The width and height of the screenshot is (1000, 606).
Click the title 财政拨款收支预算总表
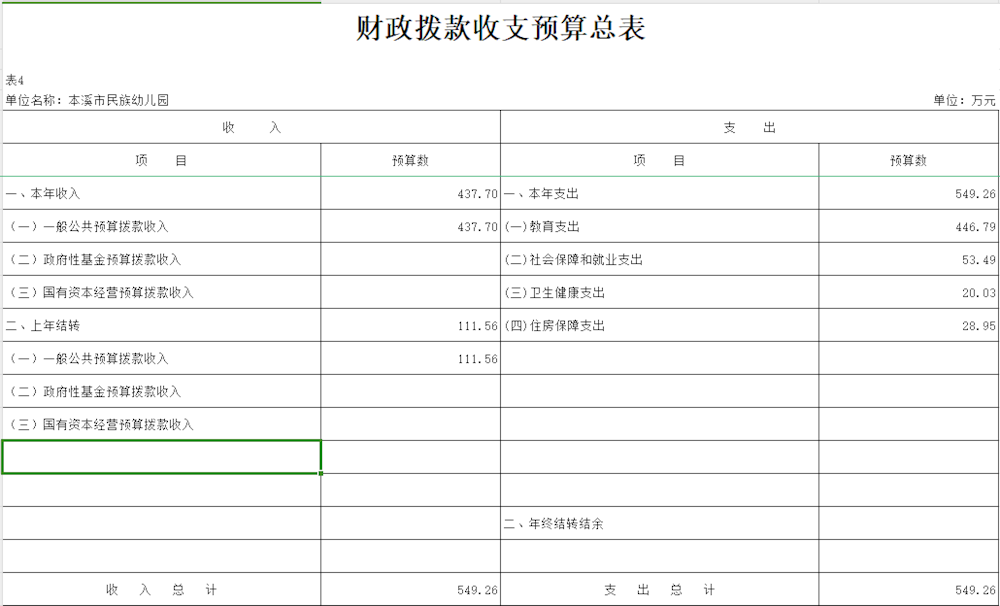pos(501,29)
